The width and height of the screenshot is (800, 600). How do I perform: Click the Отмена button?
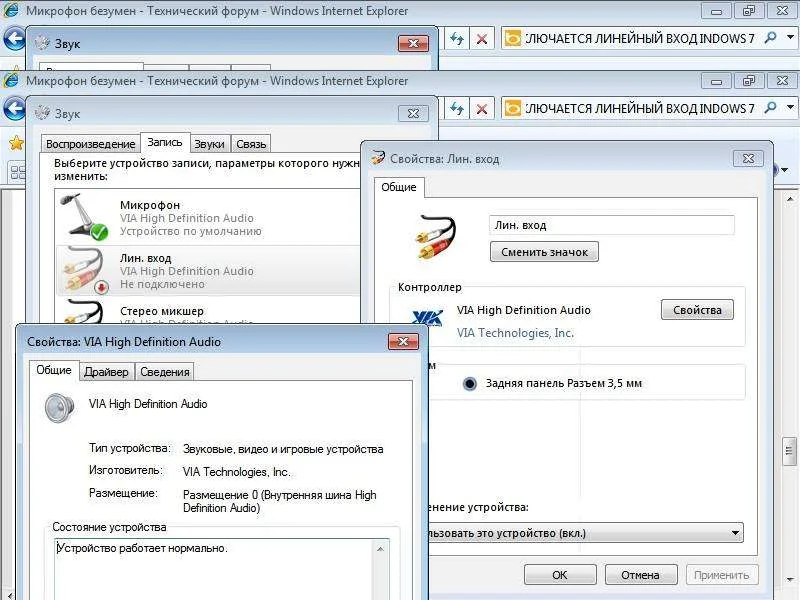coord(640,575)
